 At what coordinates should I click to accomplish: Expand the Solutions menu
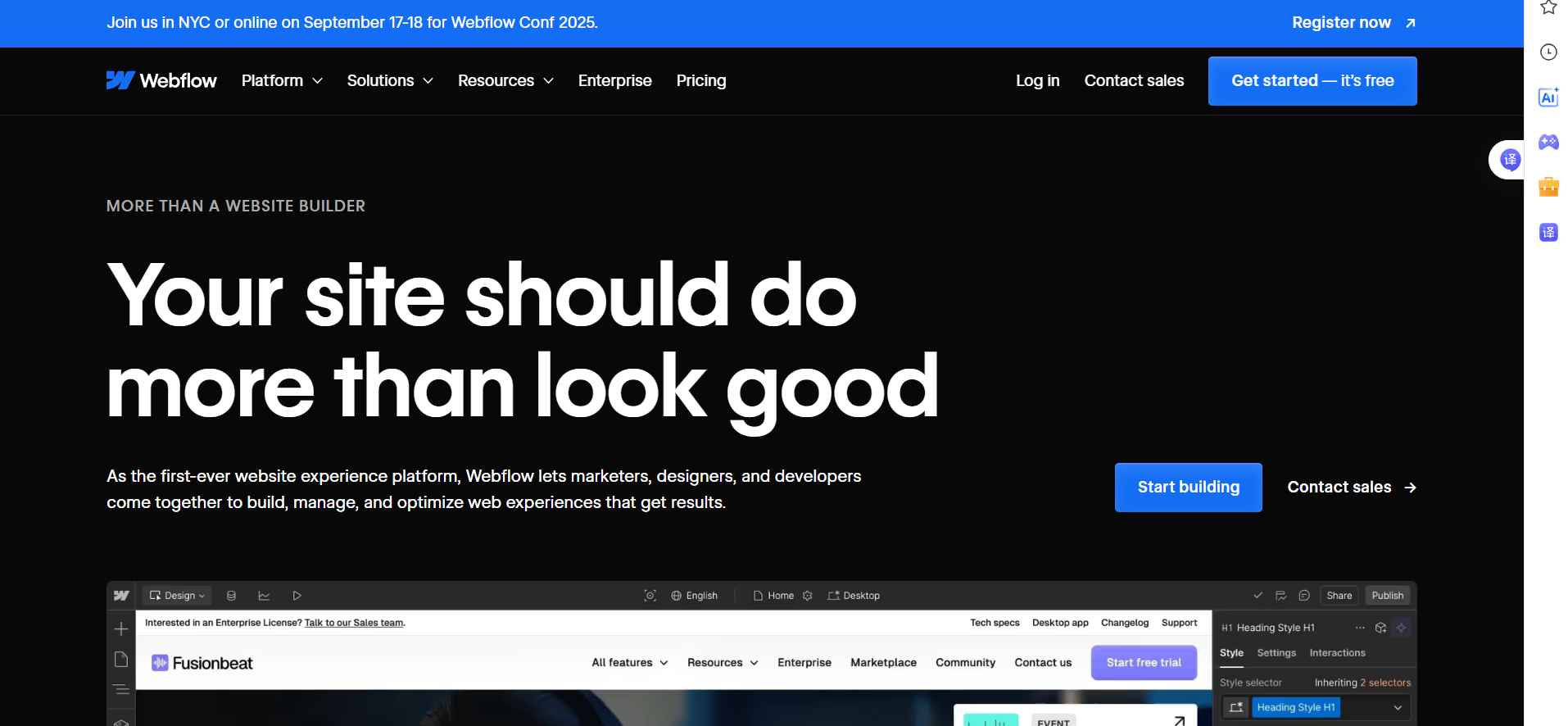coord(390,80)
